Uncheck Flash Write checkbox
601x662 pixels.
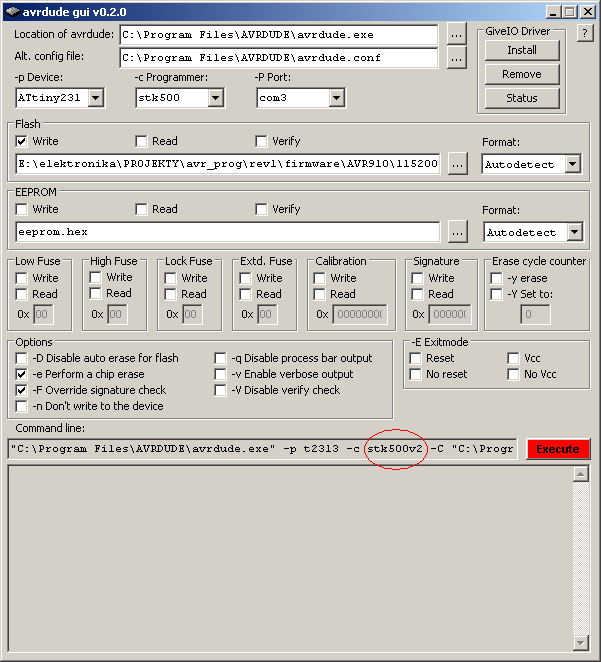[21, 141]
